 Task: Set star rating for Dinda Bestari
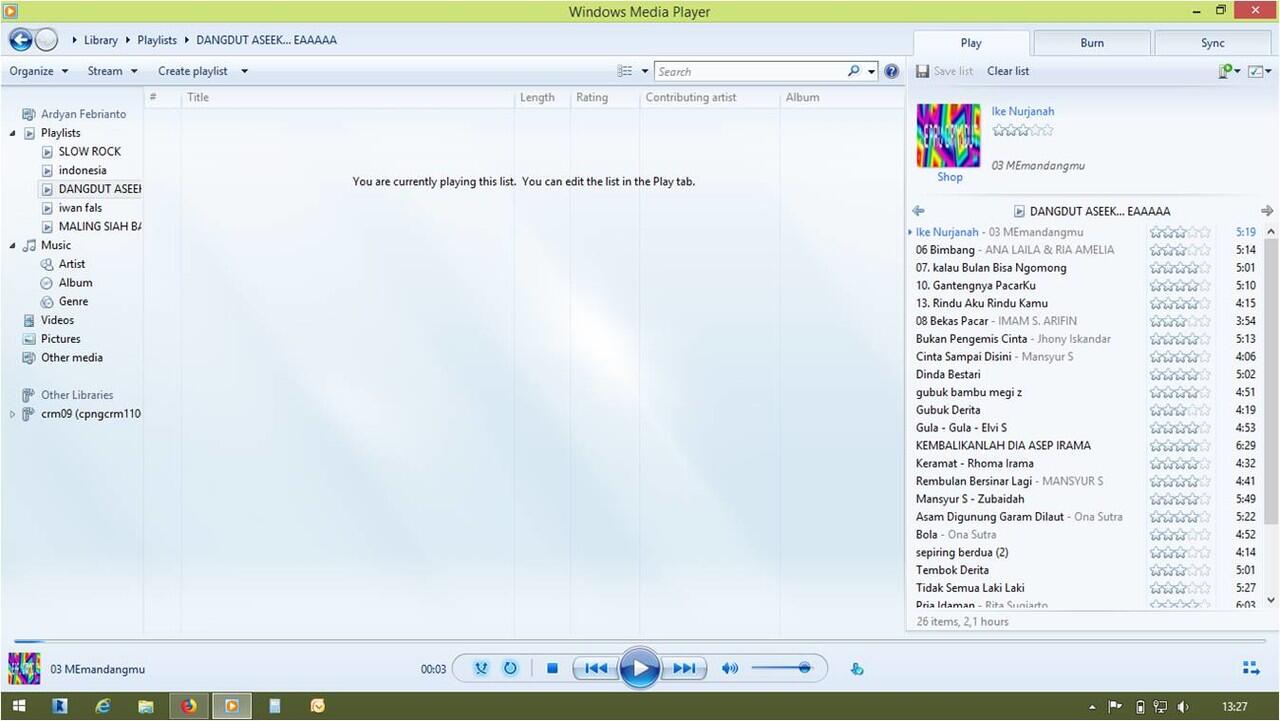click(x=1180, y=375)
